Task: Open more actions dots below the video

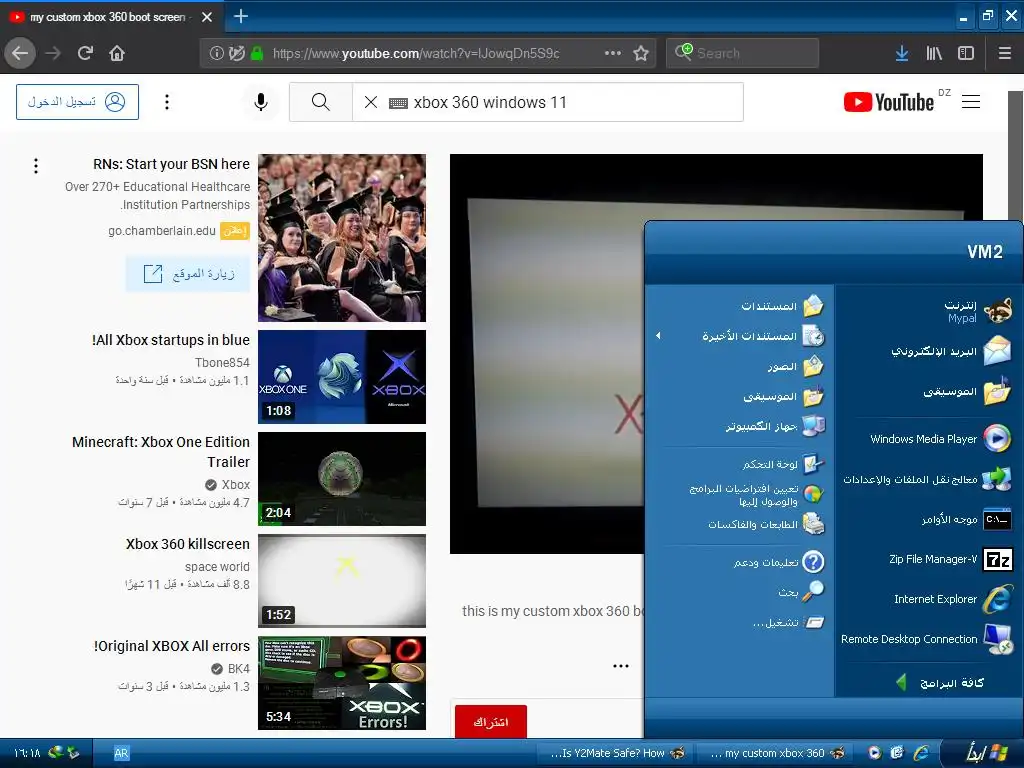Action: tap(620, 666)
